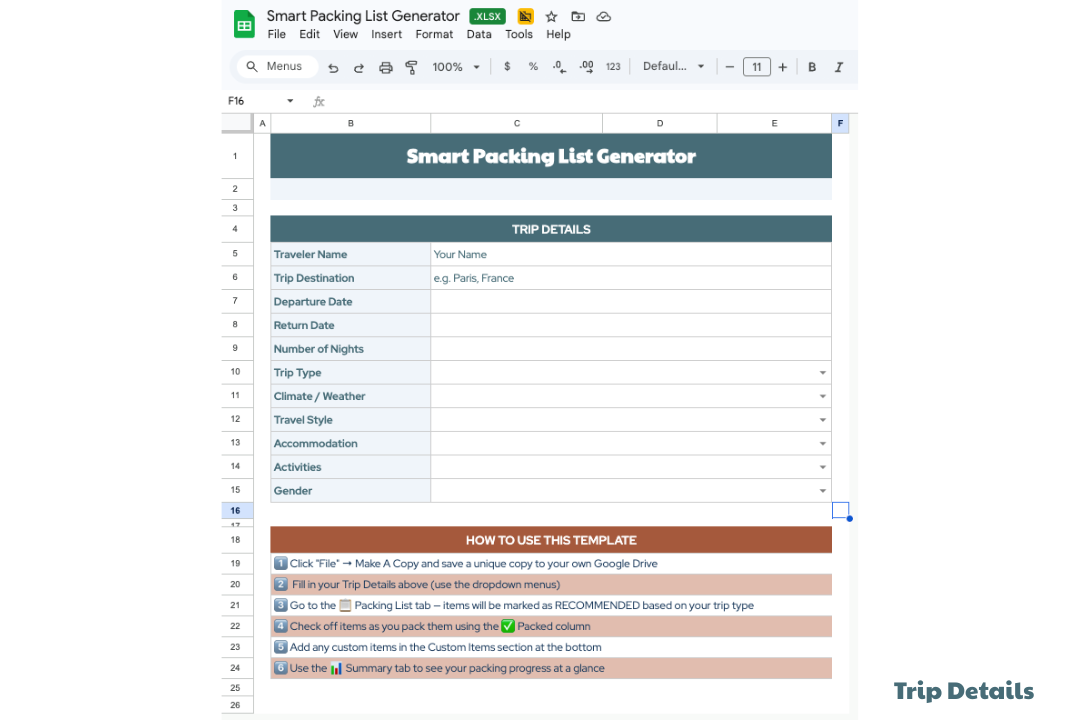Click the .XLSX file format badge
The width and height of the screenshot is (1080, 720).
(x=488, y=17)
